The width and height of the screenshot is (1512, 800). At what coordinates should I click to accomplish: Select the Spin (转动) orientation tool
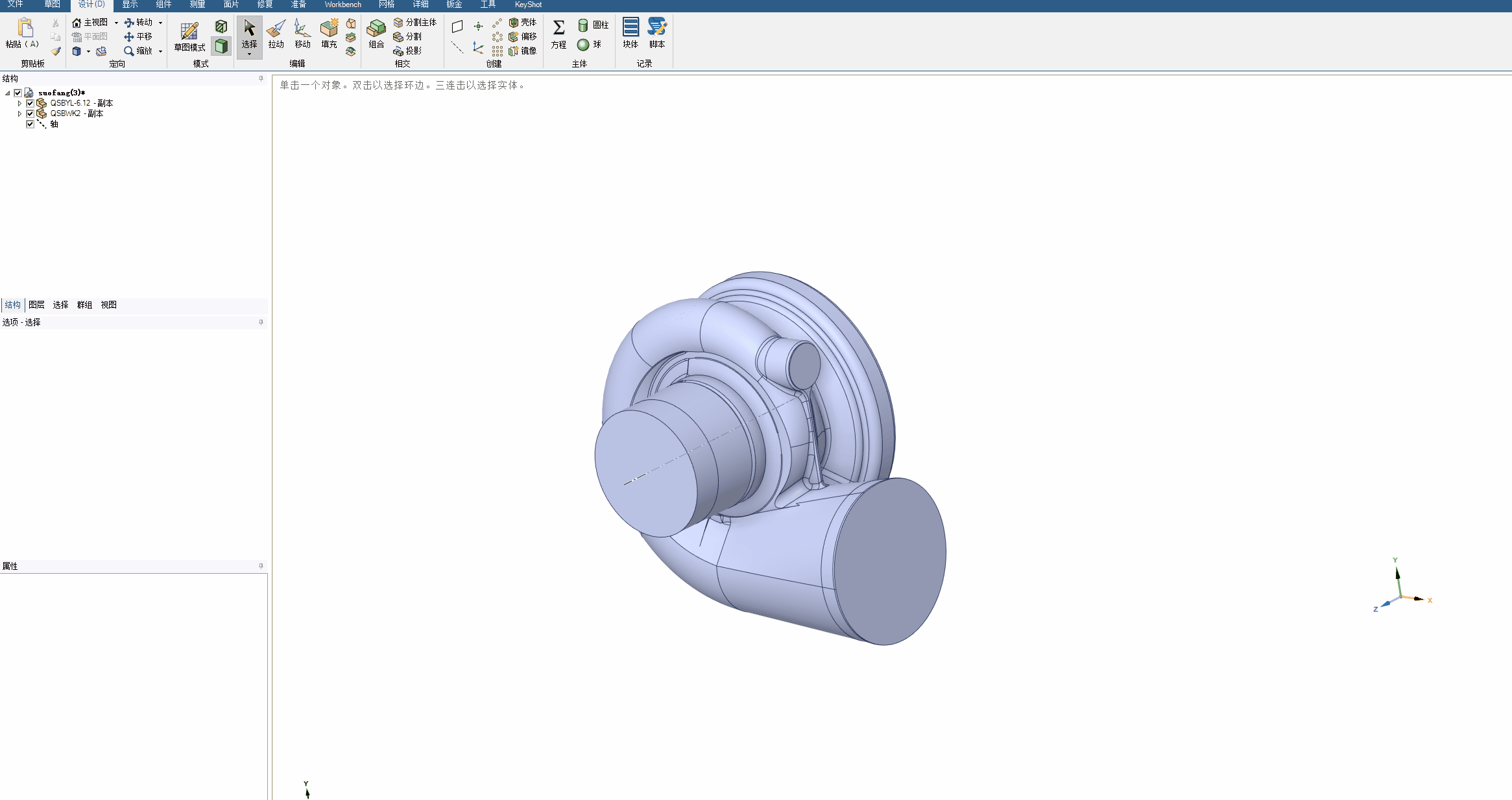tap(138, 23)
